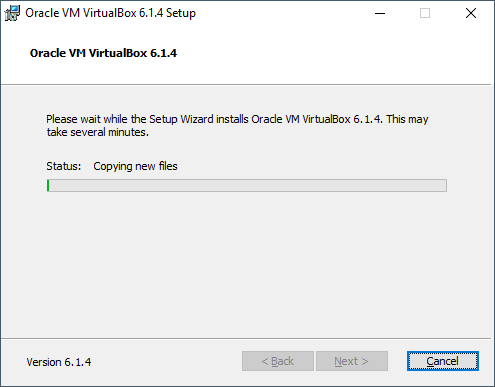The image size is (495, 387).
Task: Click the 'Version 6.1.4' label
Action: pyautogui.click(x=59, y=362)
